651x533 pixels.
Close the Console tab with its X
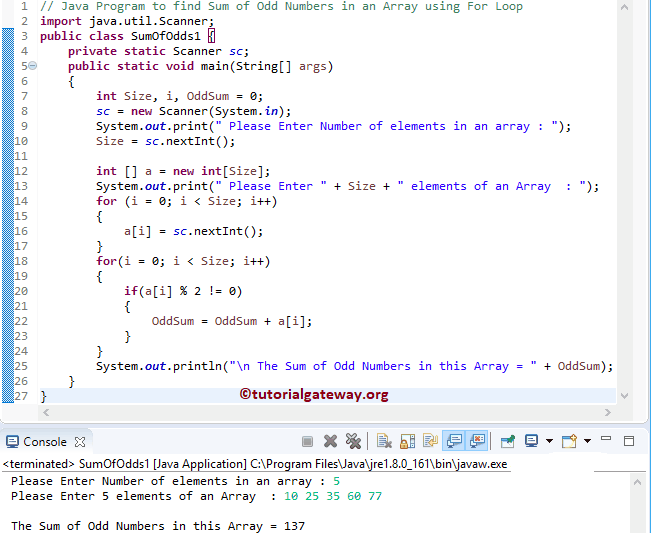click(80, 442)
